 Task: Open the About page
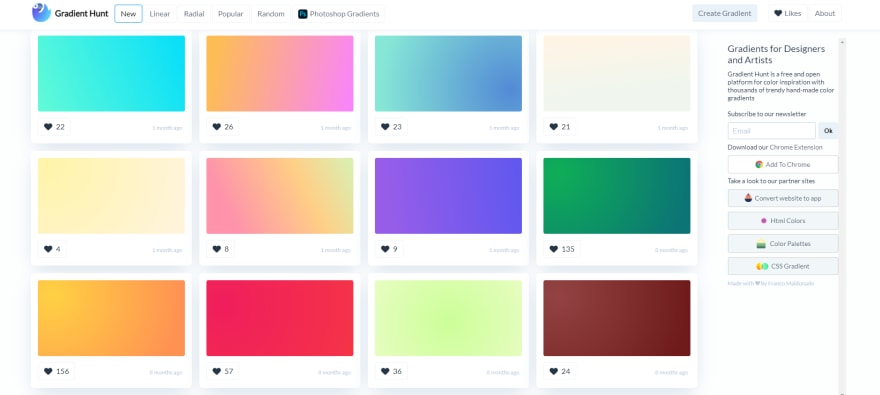point(825,13)
